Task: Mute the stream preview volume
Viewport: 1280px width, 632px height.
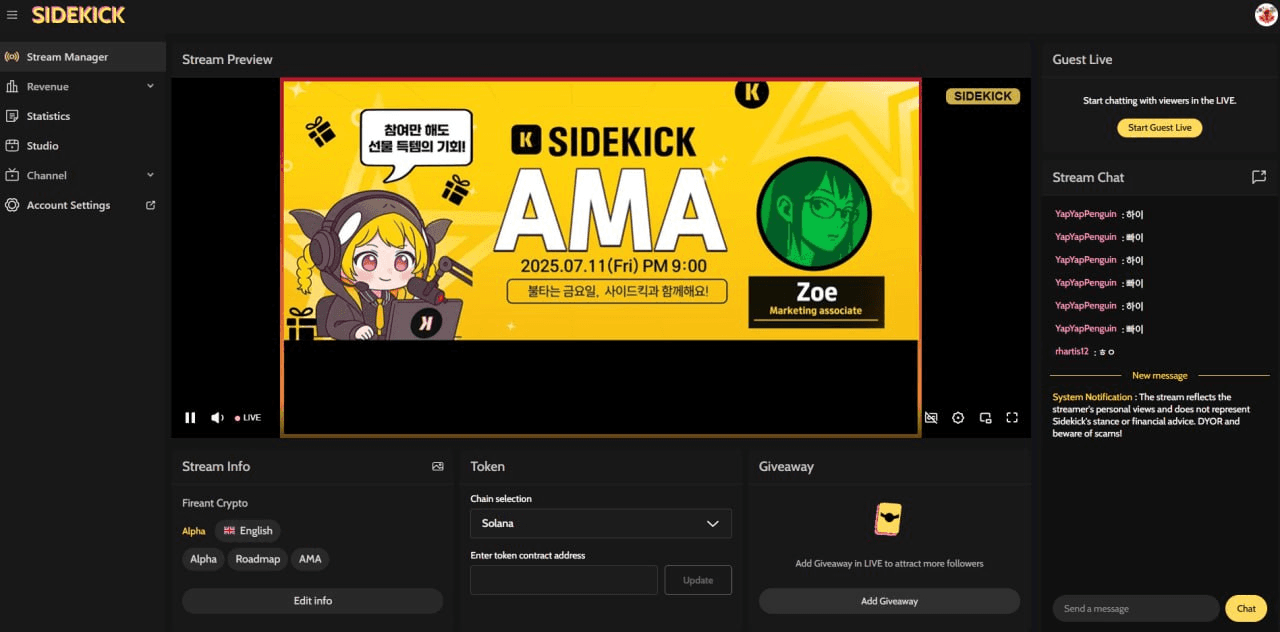Action: pos(217,418)
